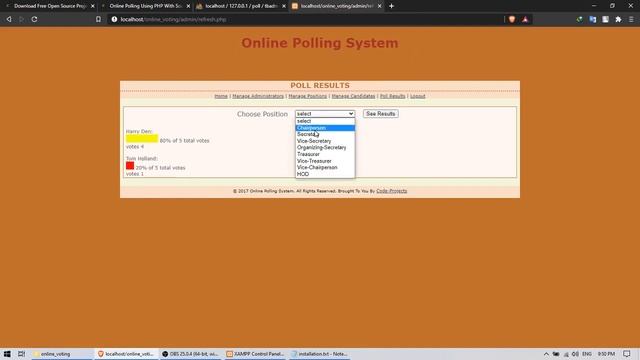
Task: Click '20% of 5 total votes' text
Action: click(x=160, y=168)
